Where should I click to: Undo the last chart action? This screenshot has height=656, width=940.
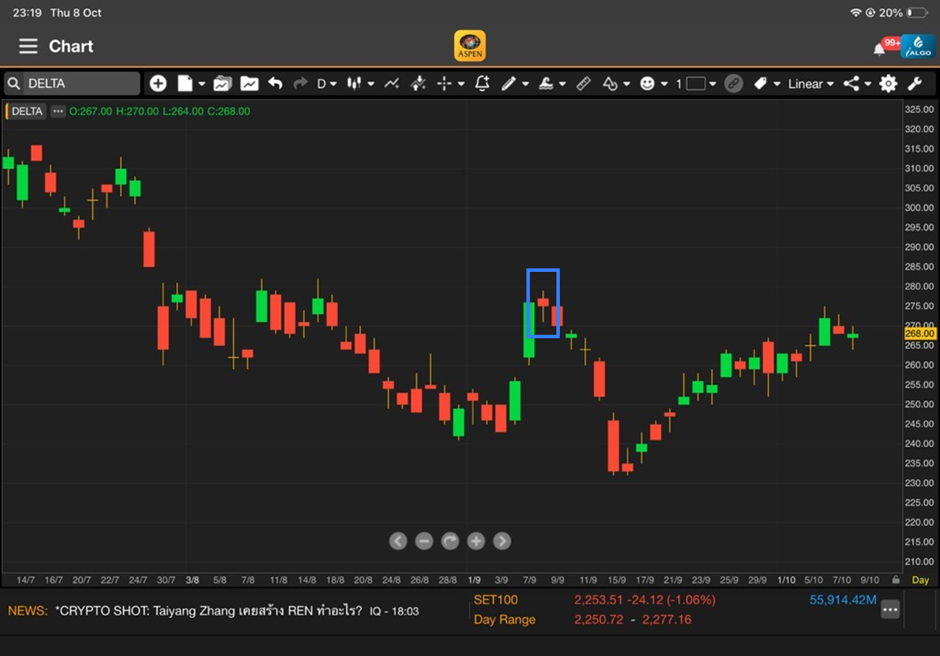pos(275,83)
